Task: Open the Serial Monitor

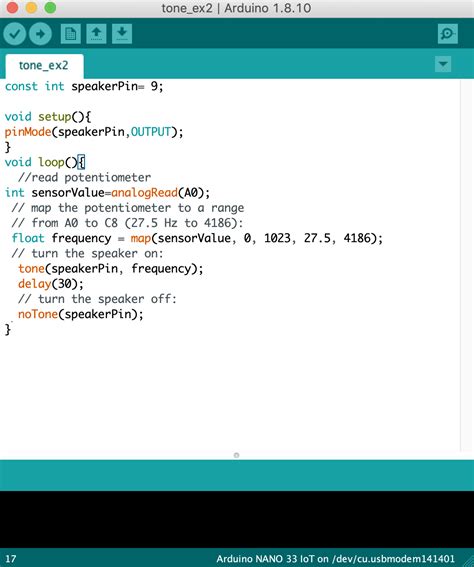Action: click(x=448, y=34)
